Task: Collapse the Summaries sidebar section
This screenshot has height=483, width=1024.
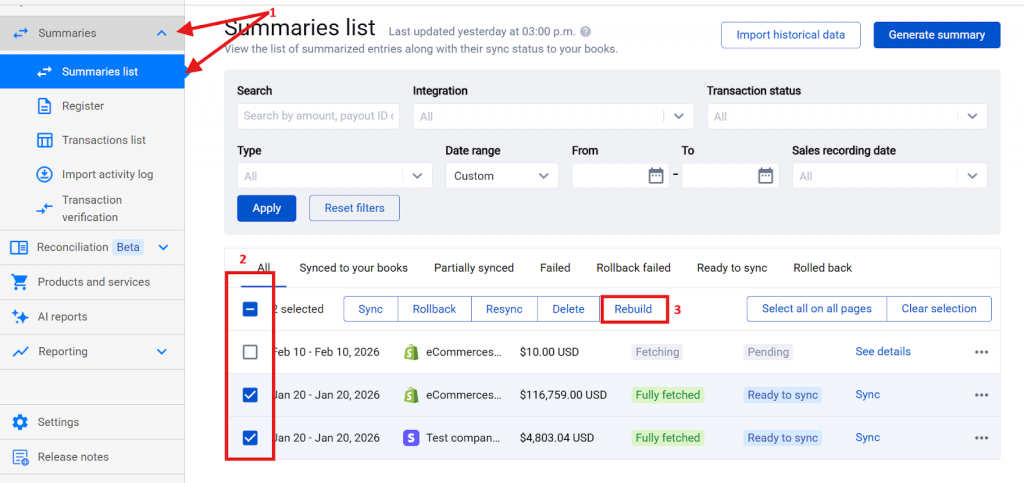Action: click(162, 34)
